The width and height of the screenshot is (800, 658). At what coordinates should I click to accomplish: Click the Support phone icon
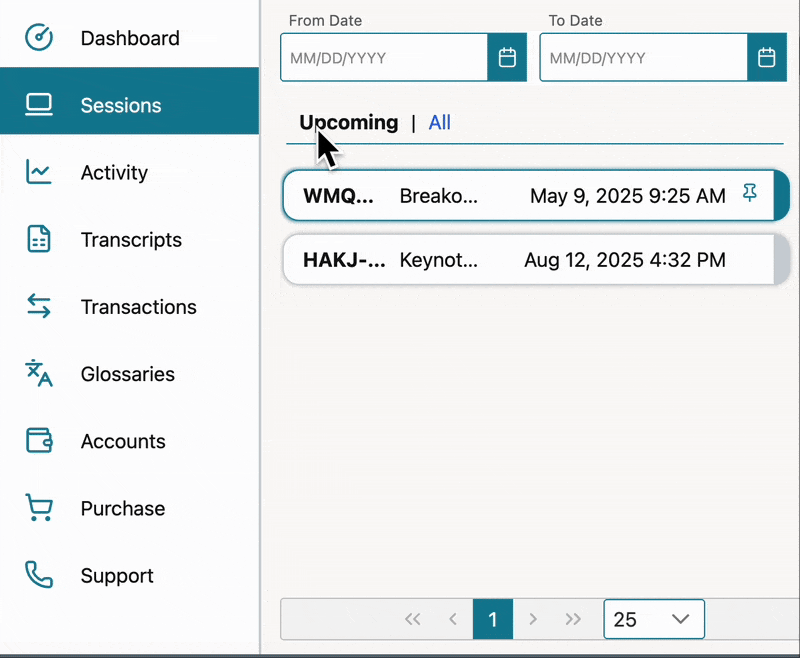(39, 575)
